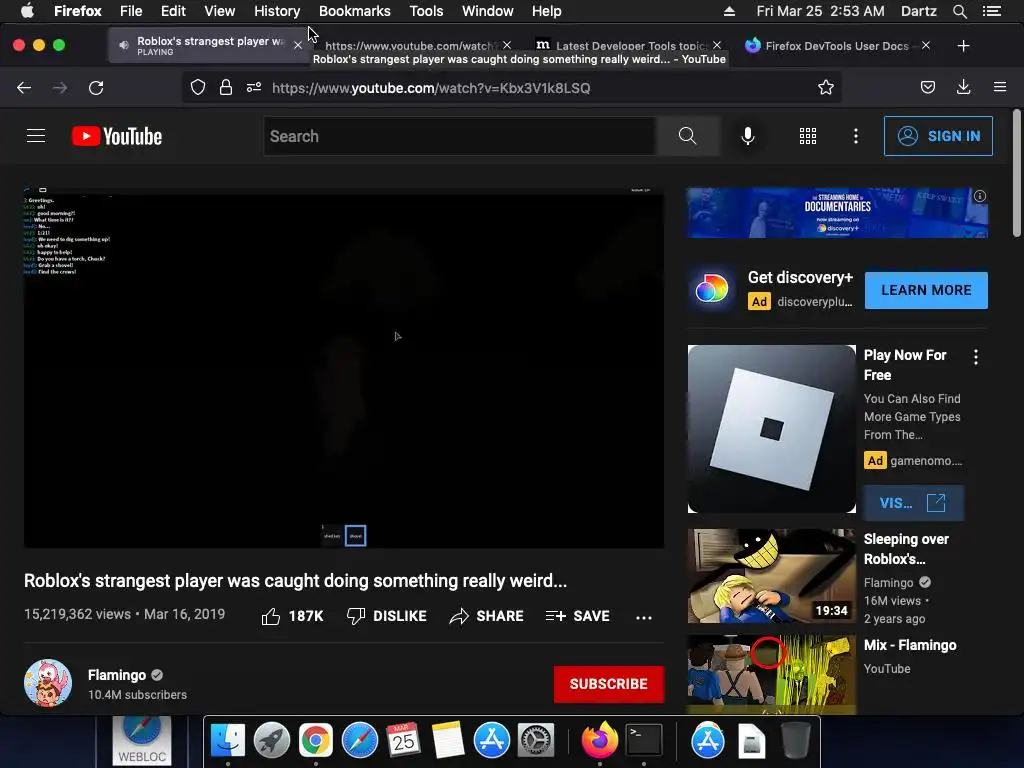Screen dimensions: 1024x768
Task: Open the Mix - Flamingo thumbnail
Action: tap(771, 674)
